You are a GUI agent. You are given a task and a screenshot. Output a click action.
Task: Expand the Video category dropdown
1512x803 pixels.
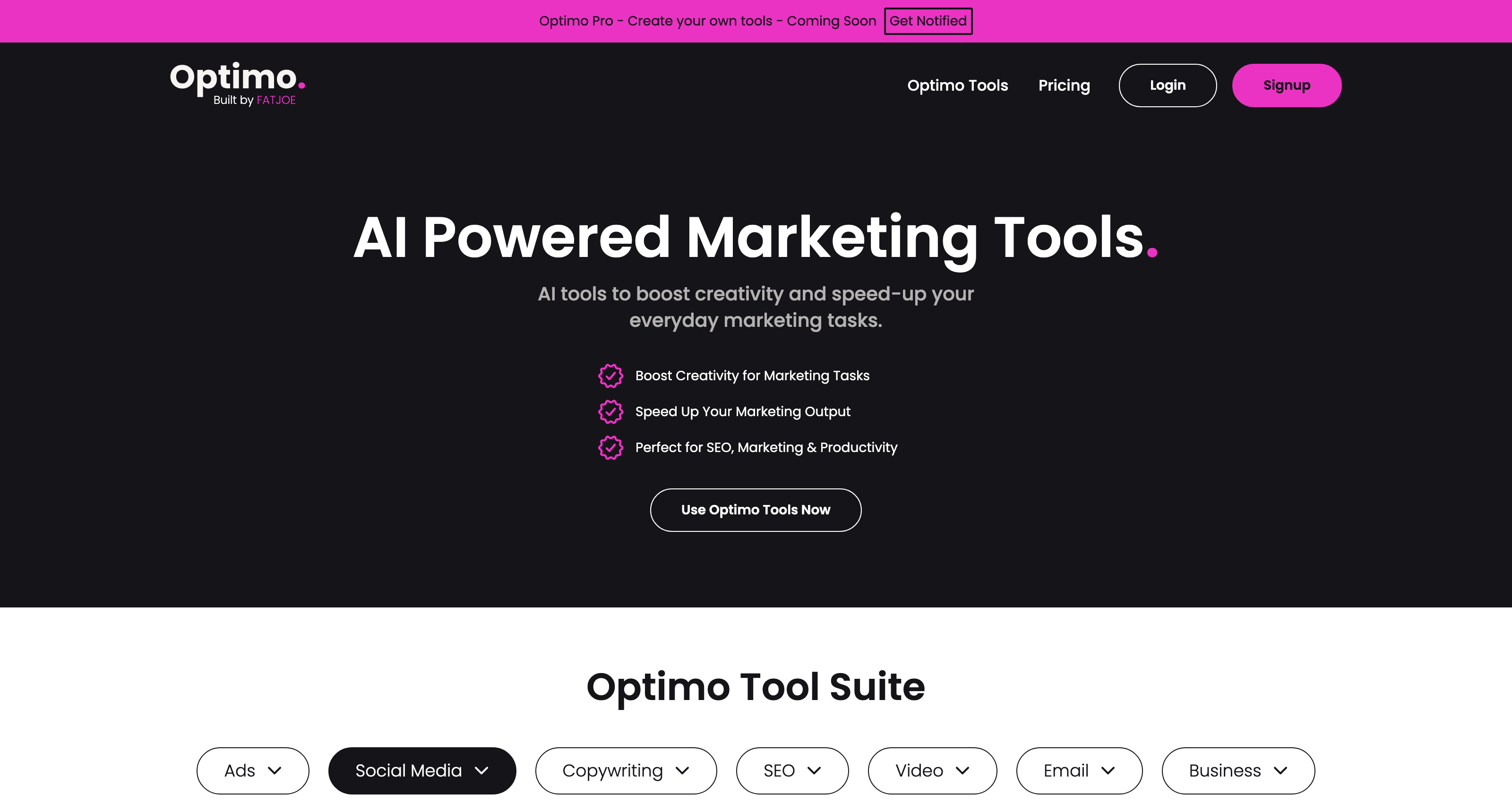[x=932, y=770]
